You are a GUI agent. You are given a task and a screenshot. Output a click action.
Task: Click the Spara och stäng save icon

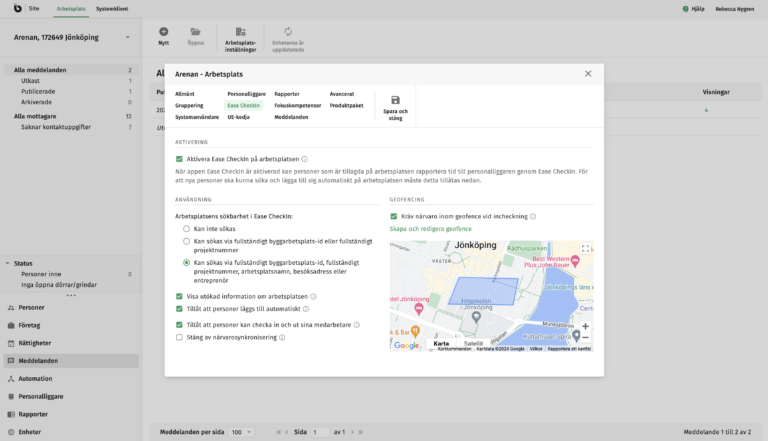click(395, 100)
